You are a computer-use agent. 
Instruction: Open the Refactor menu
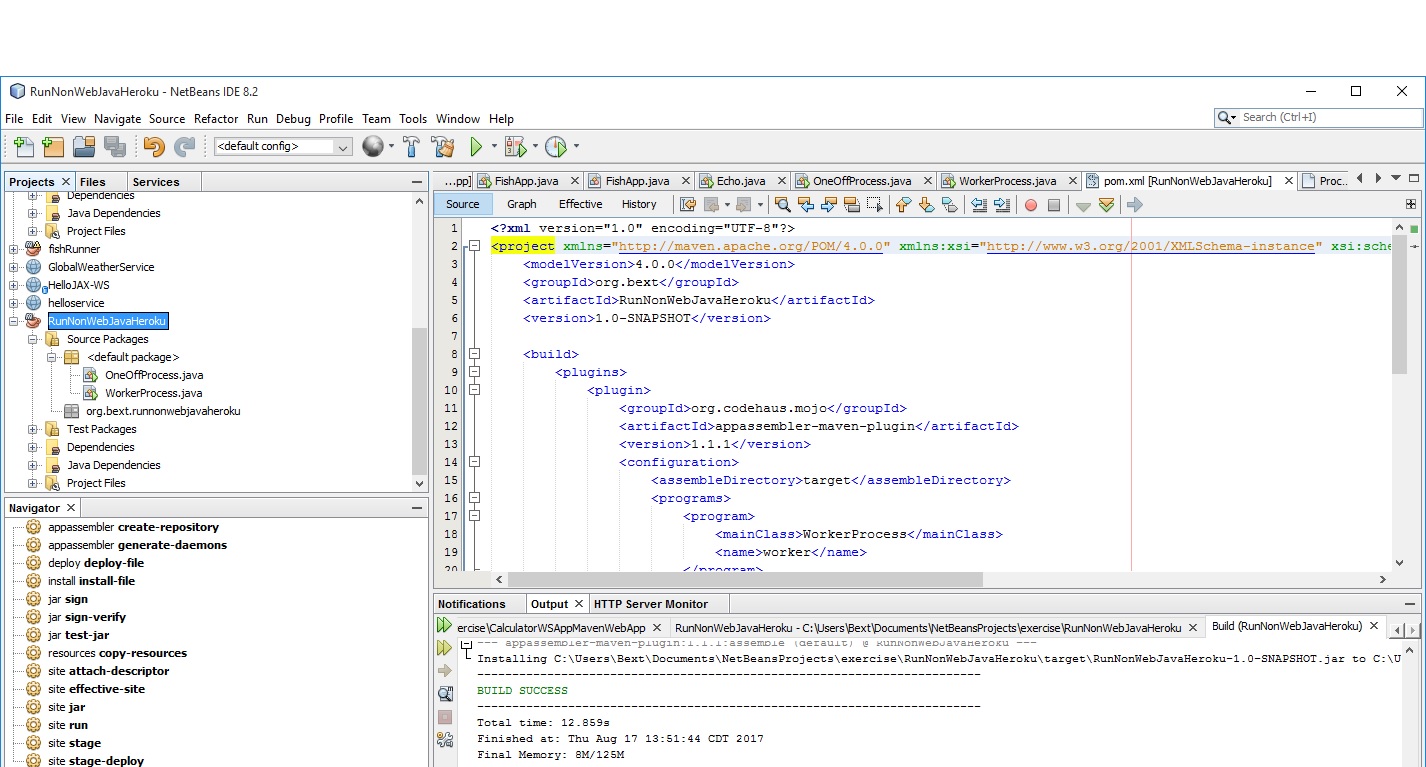coord(216,119)
